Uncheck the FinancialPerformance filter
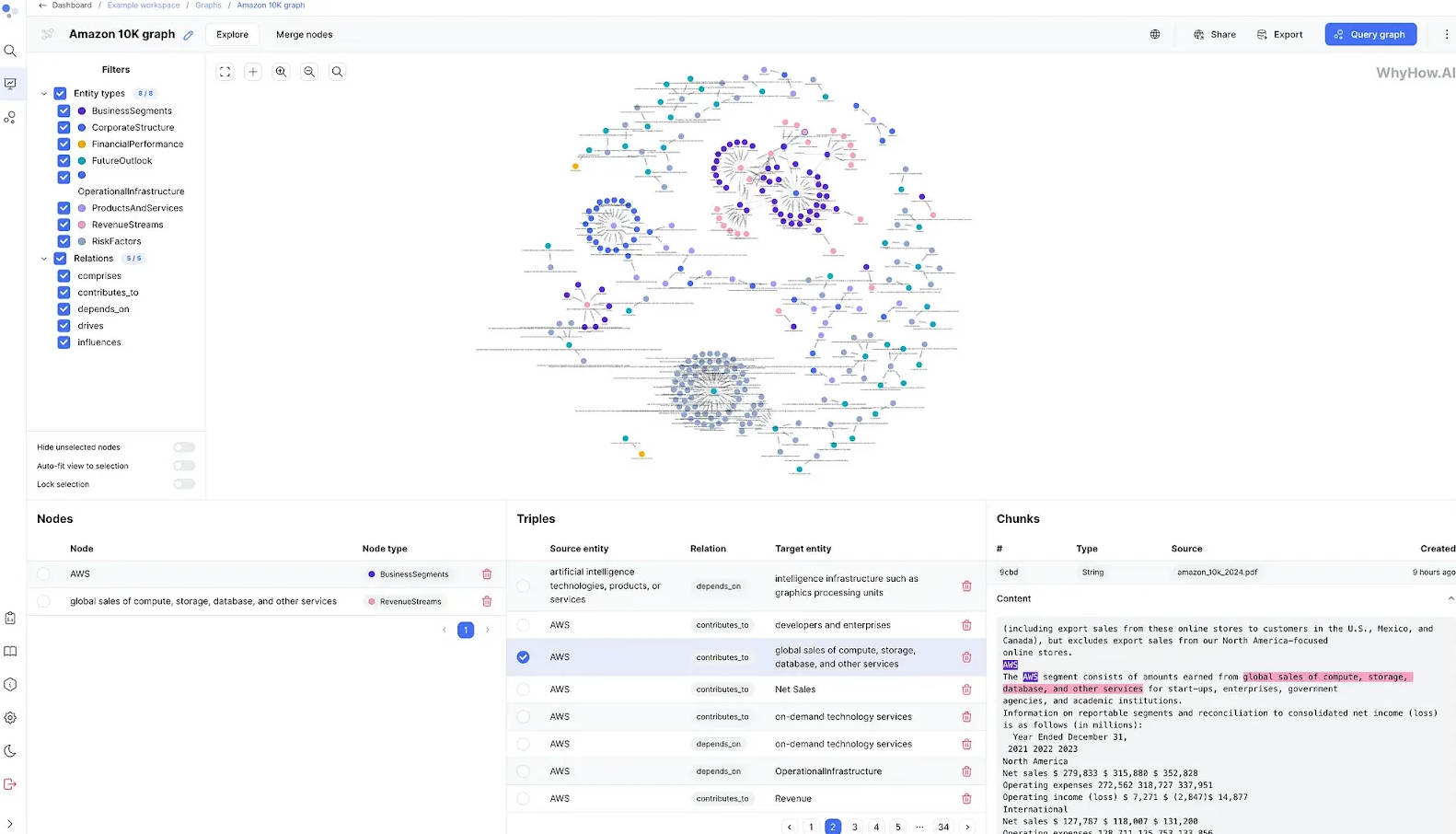 pos(64,144)
